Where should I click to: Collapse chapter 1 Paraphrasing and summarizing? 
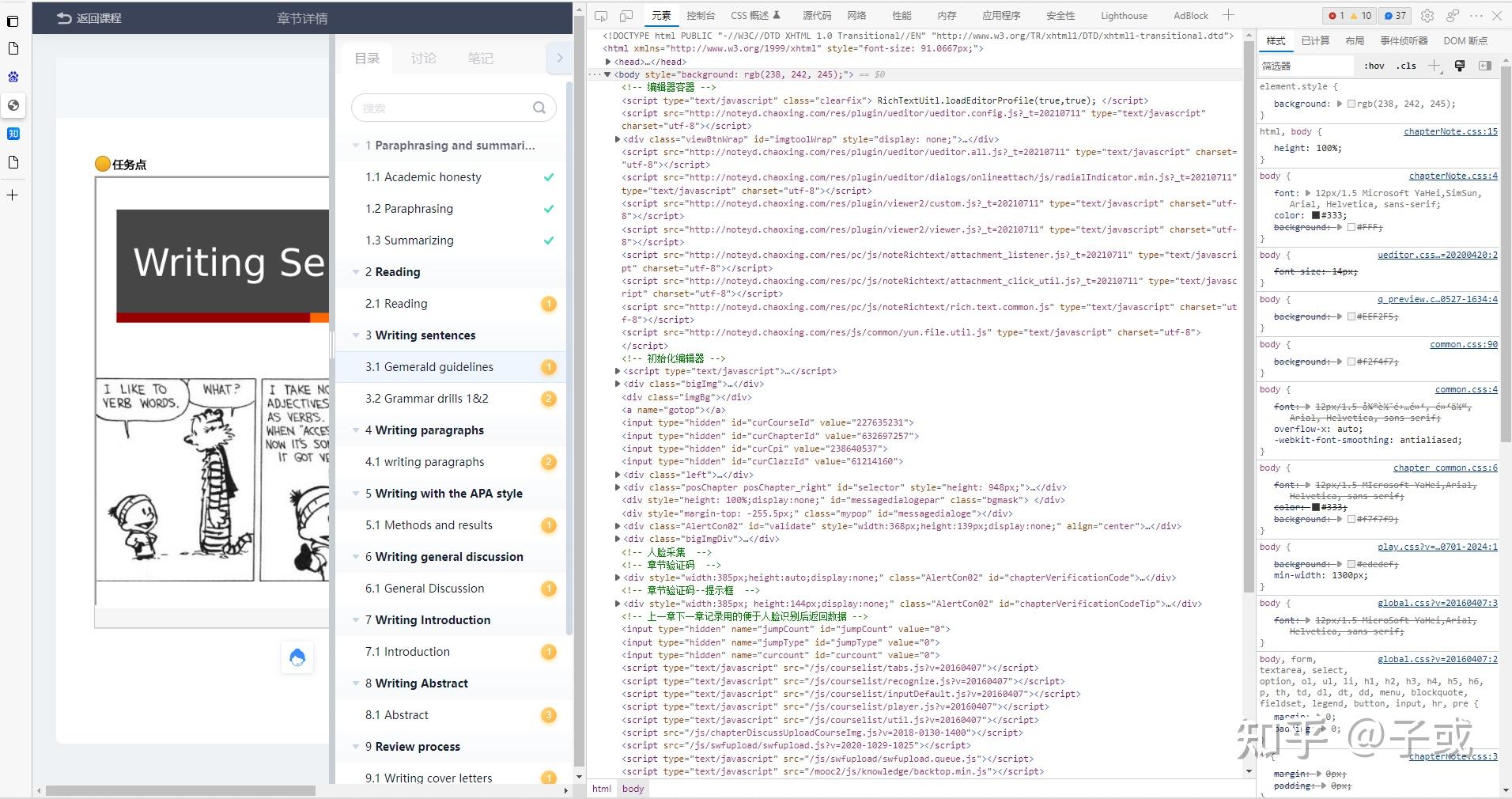tap(356, 146)
